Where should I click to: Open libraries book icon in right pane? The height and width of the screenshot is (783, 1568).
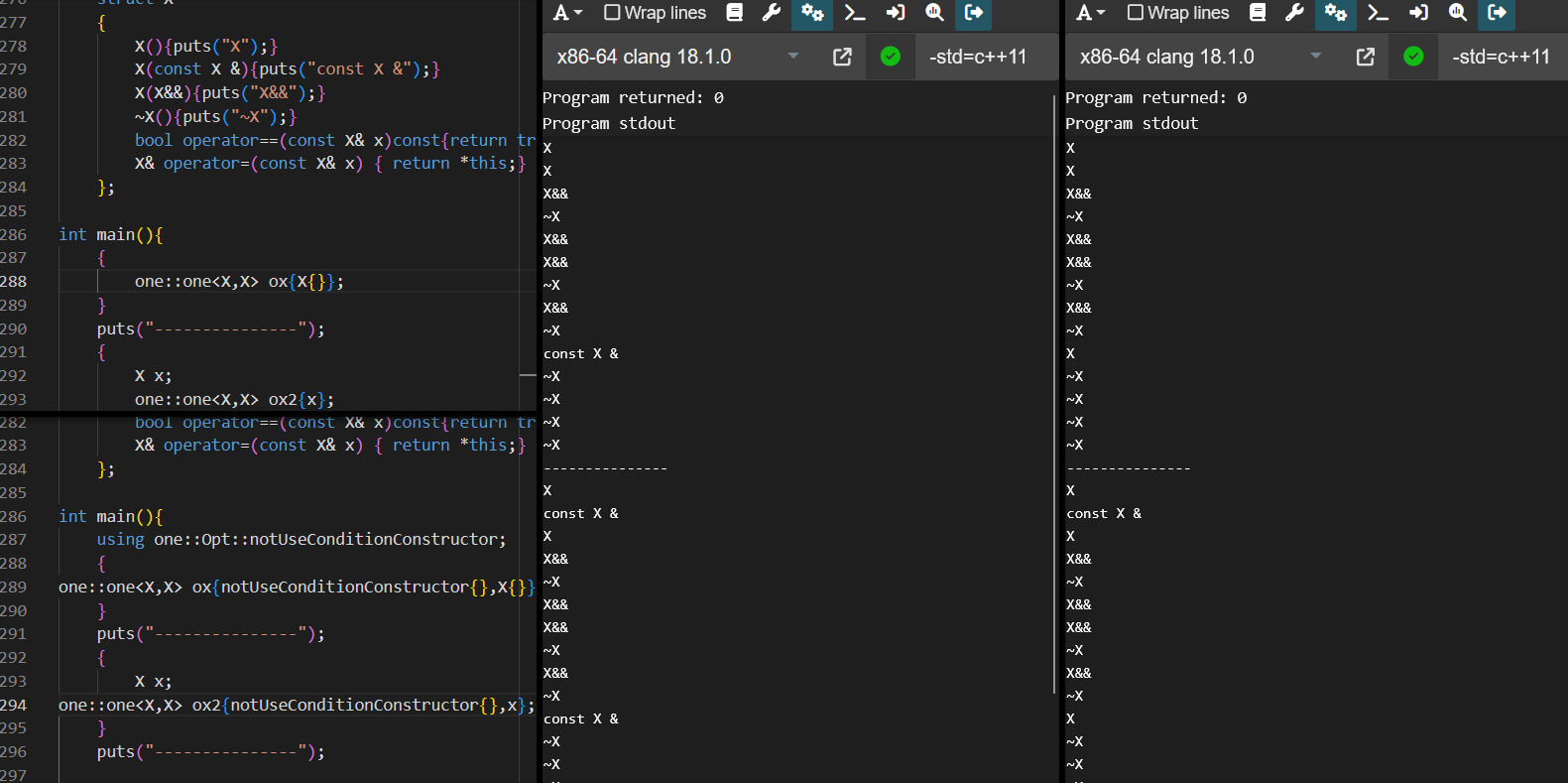point(1258,13)
